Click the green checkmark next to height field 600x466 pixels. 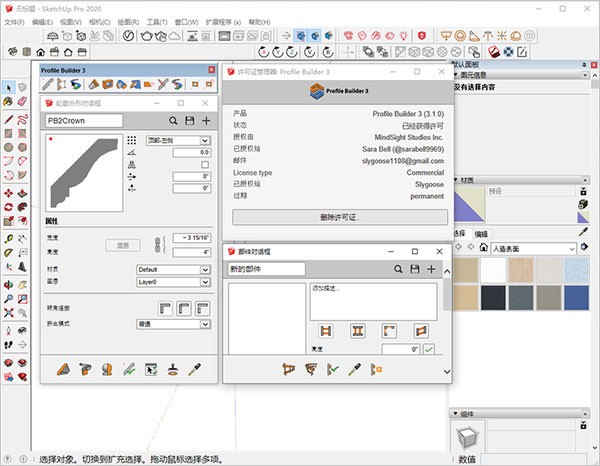click(429, 350)
